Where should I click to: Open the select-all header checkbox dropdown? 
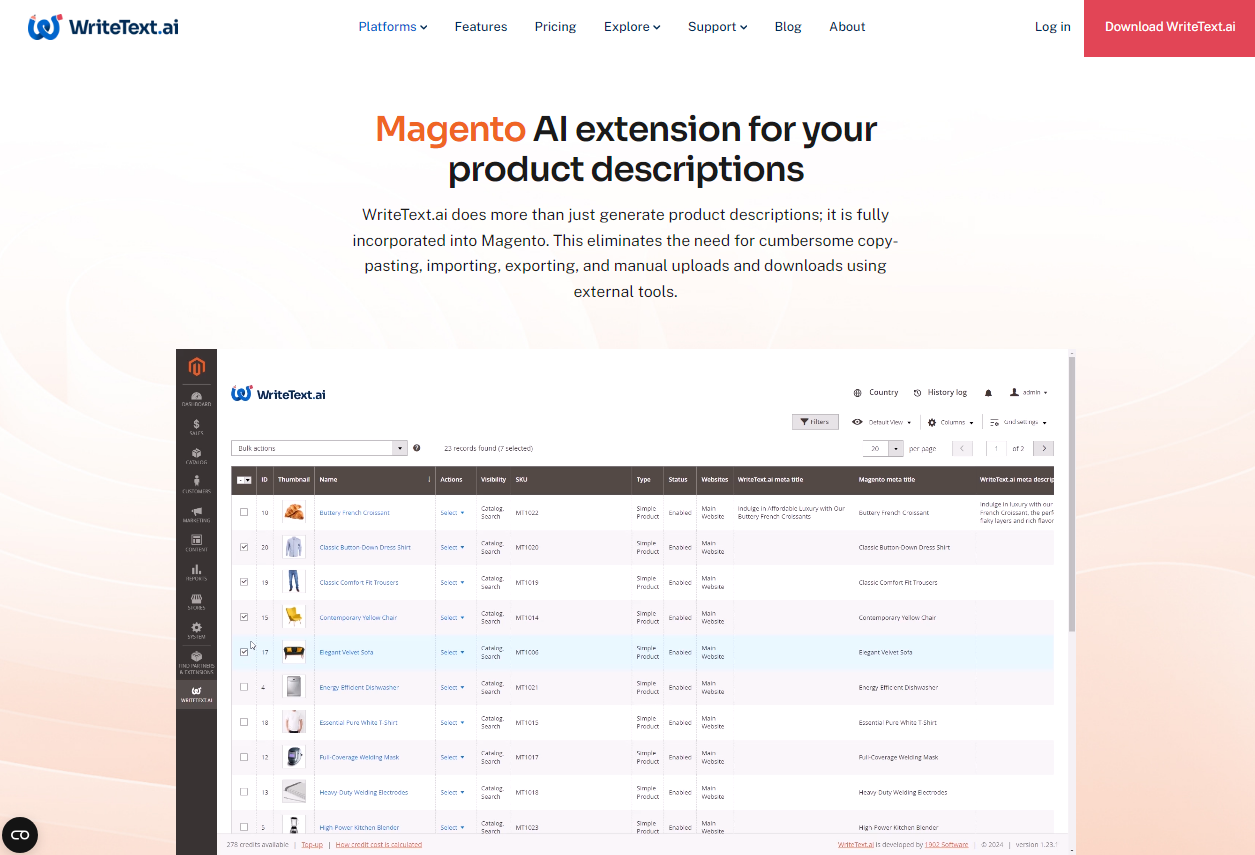pos(244,480)
